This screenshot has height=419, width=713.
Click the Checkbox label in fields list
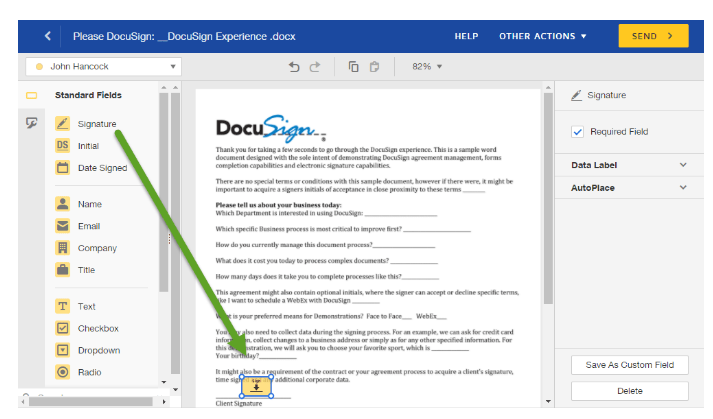(98, 328)
